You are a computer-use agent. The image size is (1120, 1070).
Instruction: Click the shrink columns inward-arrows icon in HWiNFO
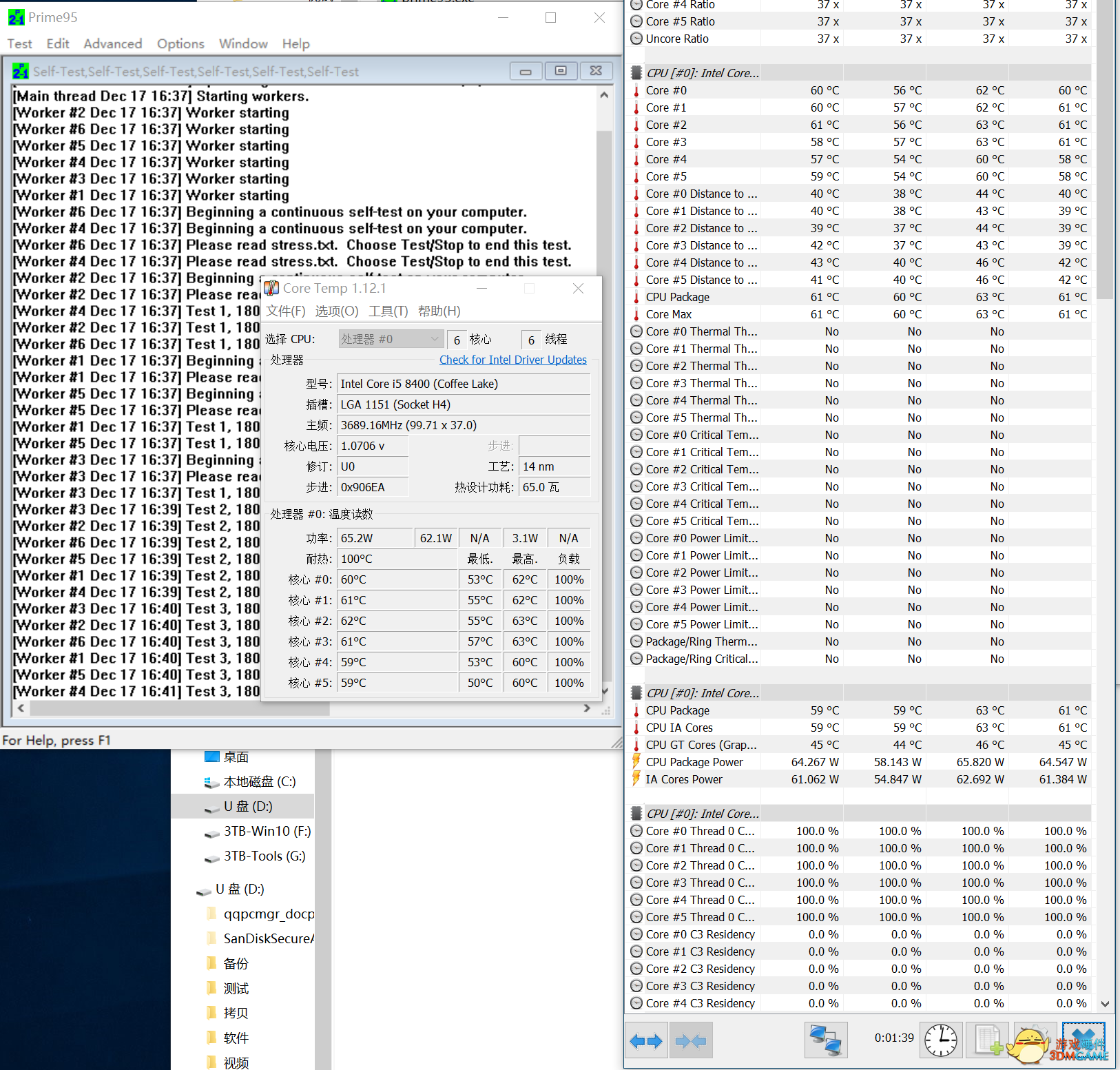point(691,1040)
